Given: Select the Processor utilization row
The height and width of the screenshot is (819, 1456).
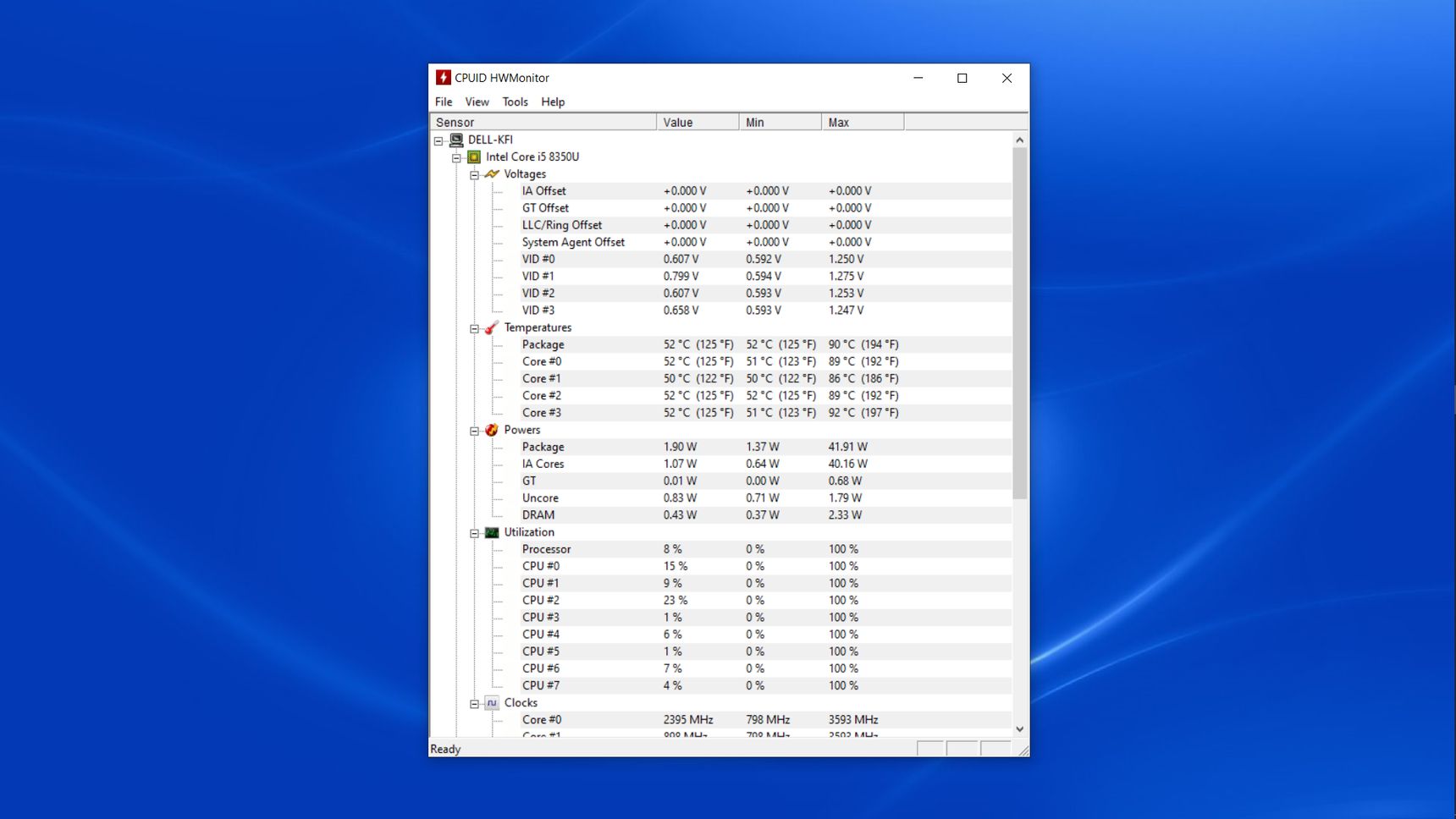Looking at the screenshot, I should point(765,549).
